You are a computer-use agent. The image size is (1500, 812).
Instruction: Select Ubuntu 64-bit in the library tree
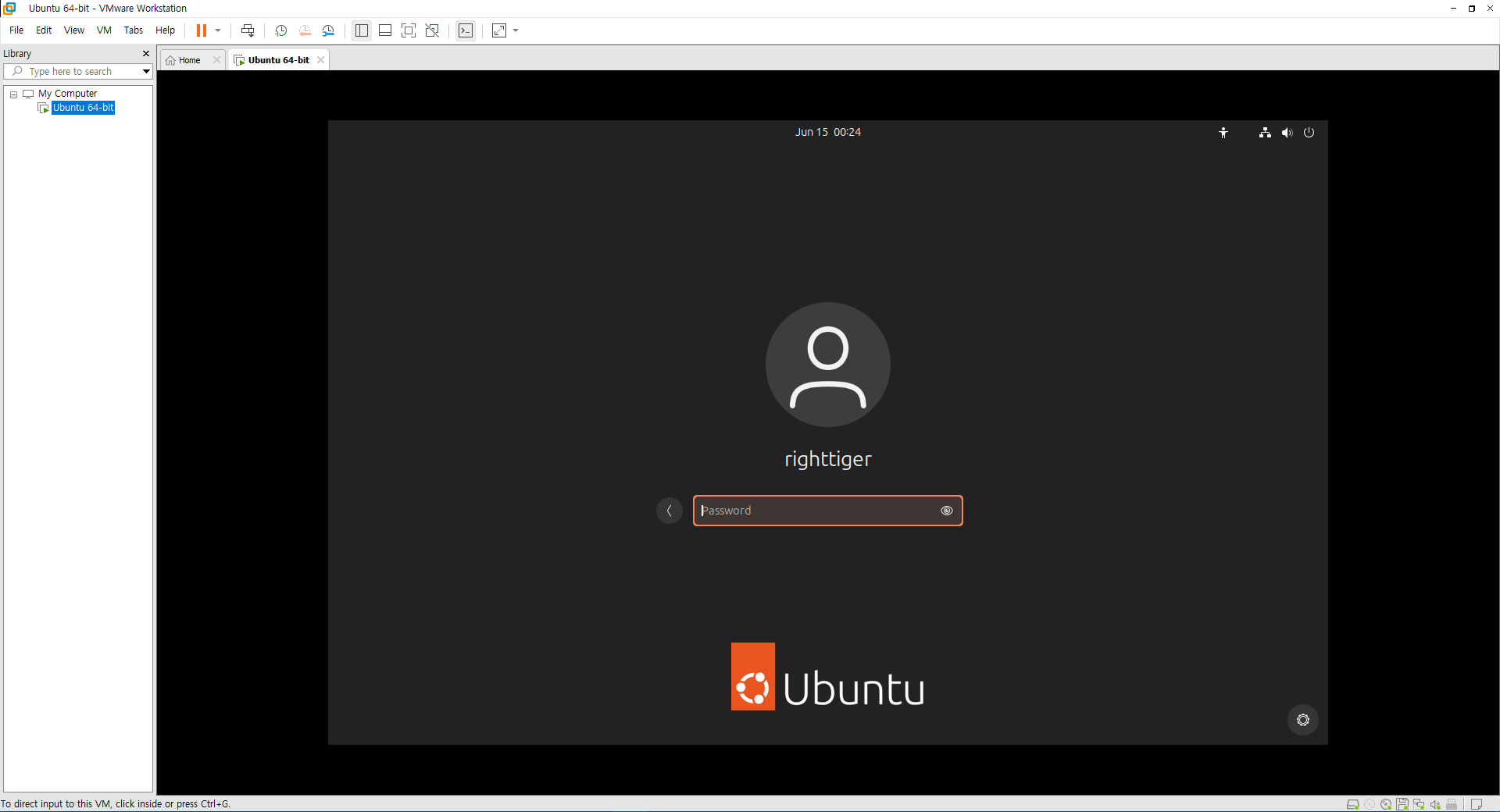pos(83,108)
